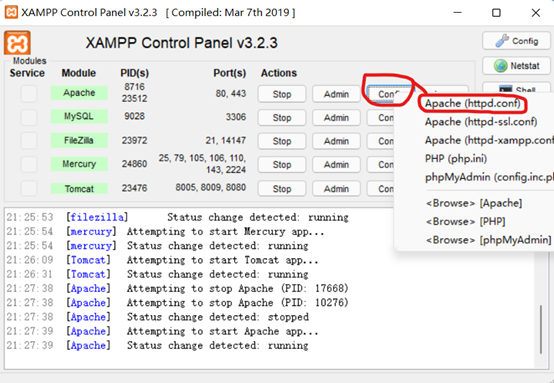Open Netstat with the globe icon
This screenshot has height=383, width=554.
pyautogui.click(x=516, y=66)
